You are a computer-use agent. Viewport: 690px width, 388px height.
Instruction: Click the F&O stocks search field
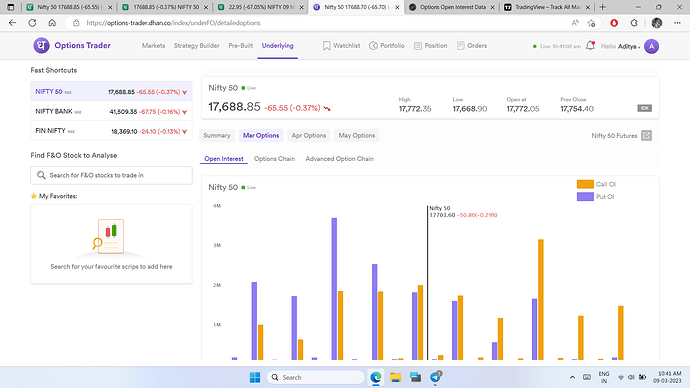(111, 175)
